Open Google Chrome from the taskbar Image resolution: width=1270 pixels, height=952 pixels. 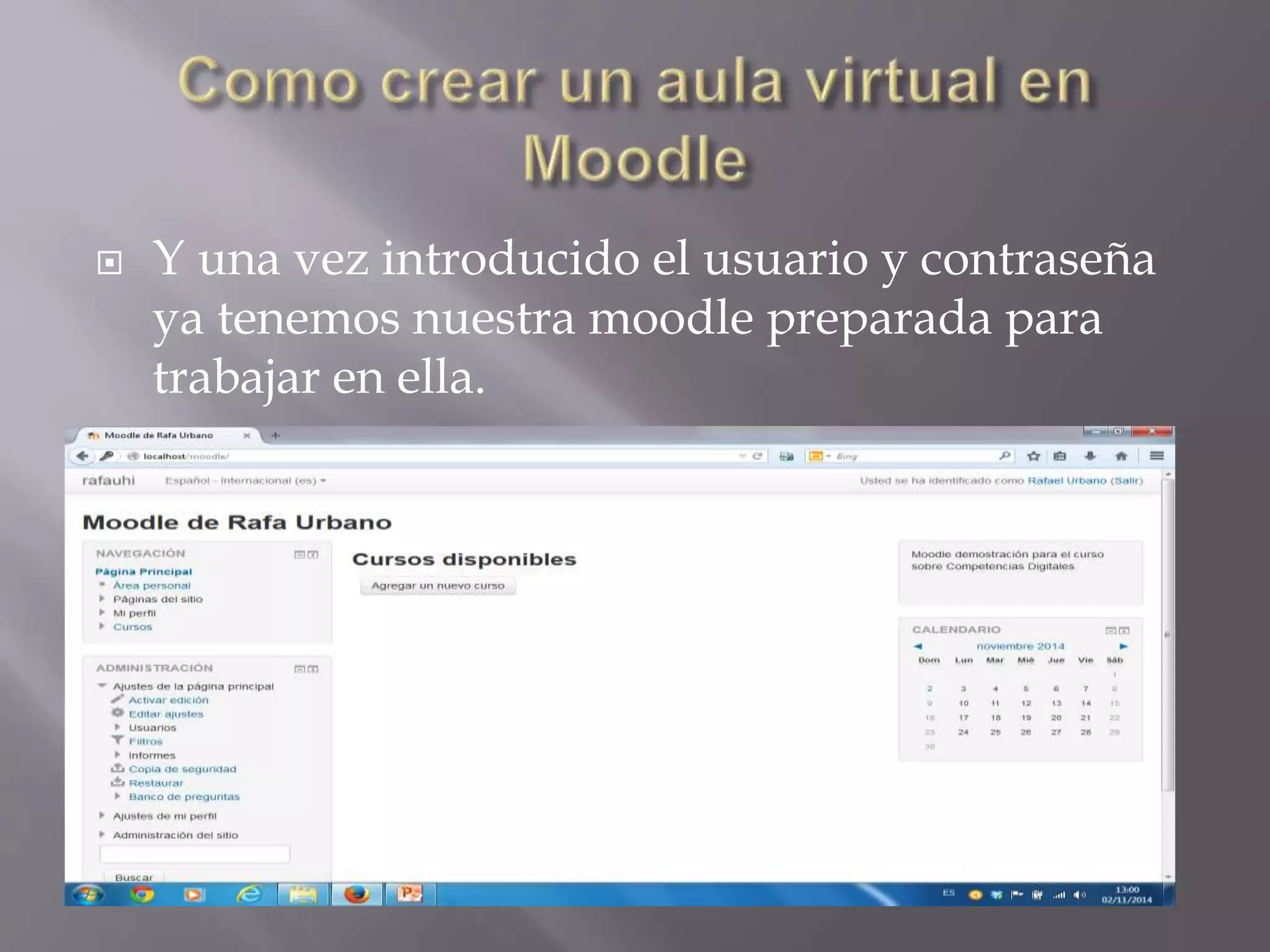coord(142,894)
